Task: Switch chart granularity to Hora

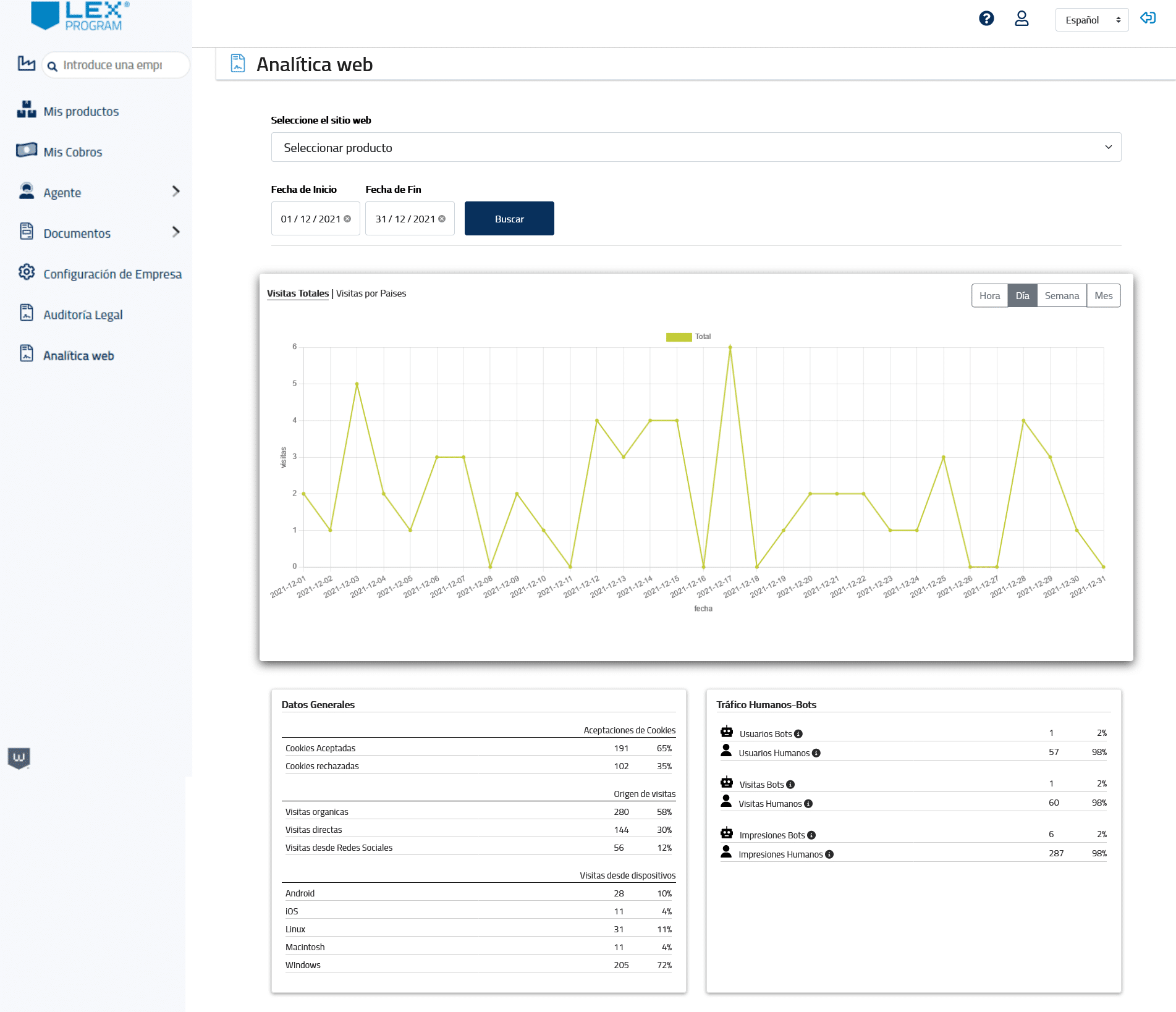Action: pyautogui.click(x=989, y=296)
